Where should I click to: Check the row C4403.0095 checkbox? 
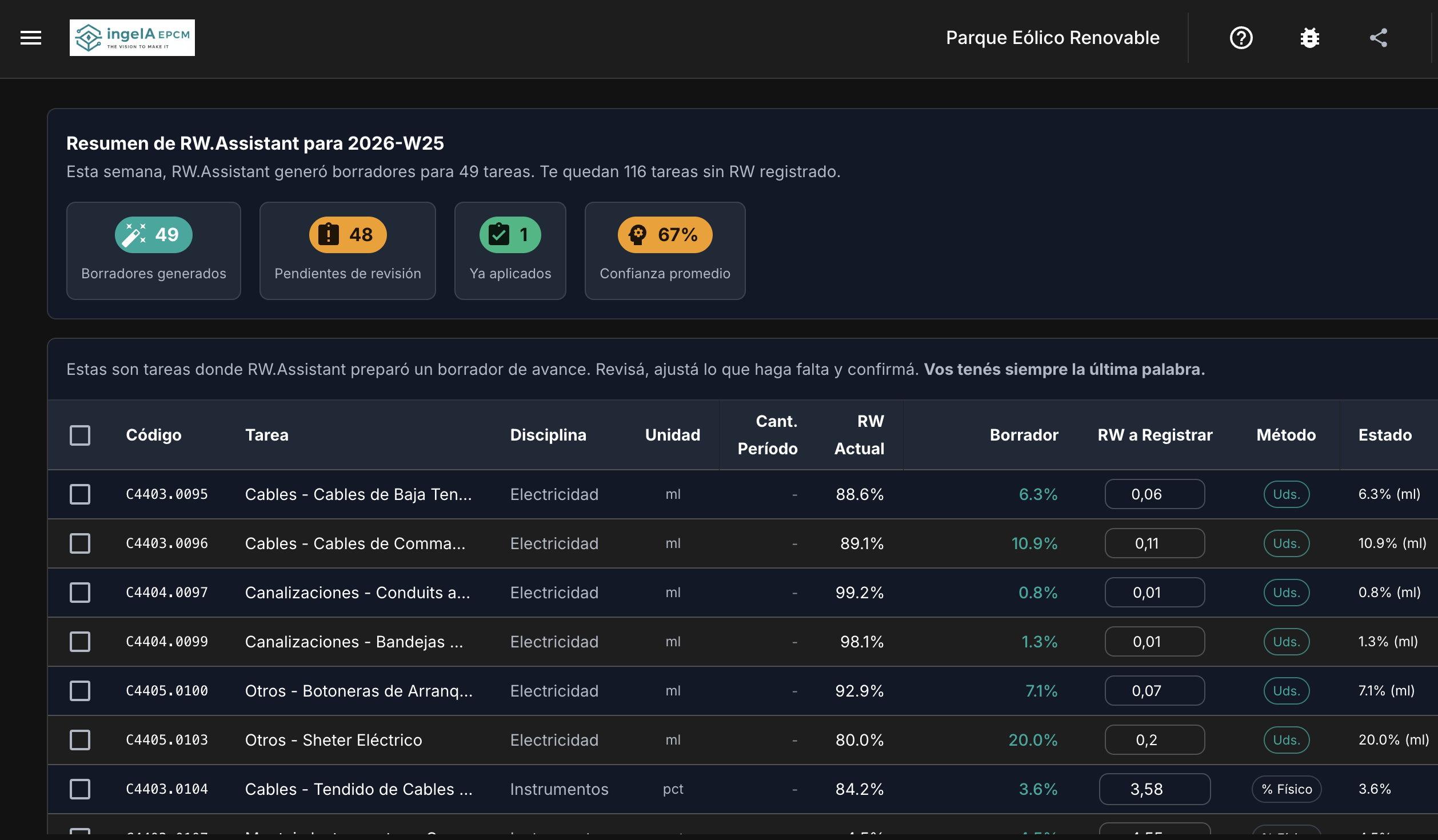80,494
